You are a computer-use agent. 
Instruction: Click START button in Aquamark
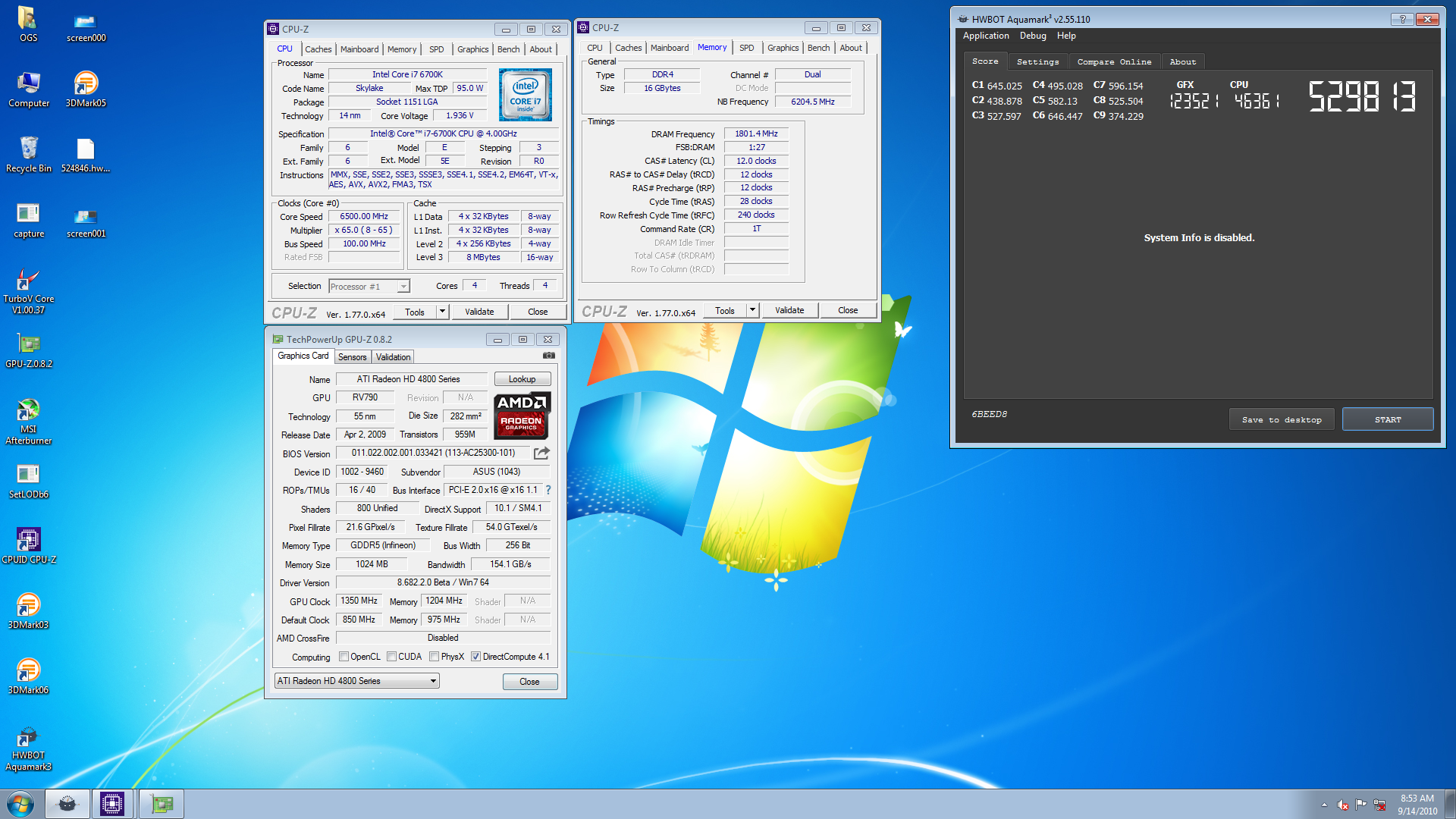click(x=1388, y=419)
